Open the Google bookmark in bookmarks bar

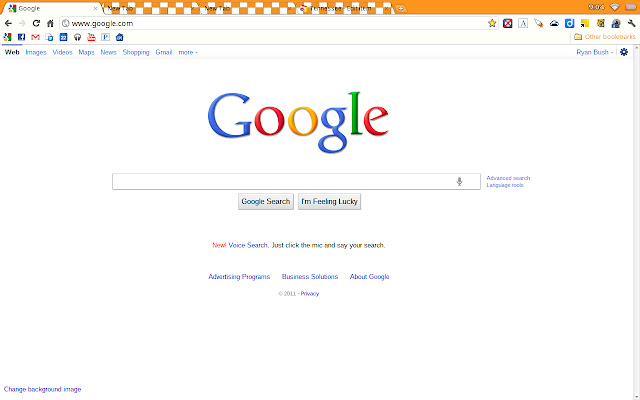point(7,37)
